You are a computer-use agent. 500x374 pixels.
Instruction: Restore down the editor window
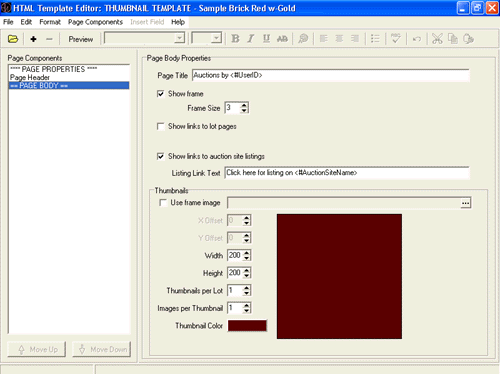477,8
